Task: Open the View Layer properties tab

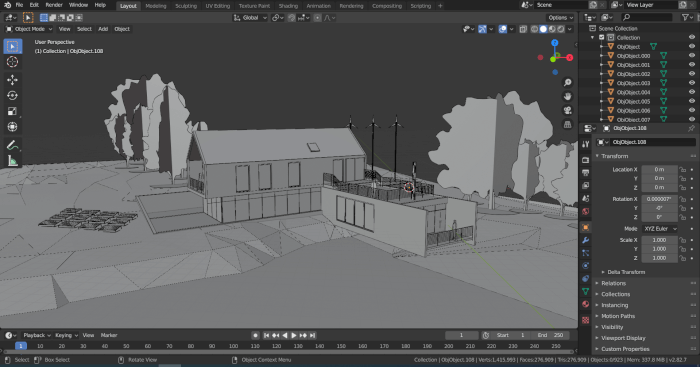Action: click(586, 185)
